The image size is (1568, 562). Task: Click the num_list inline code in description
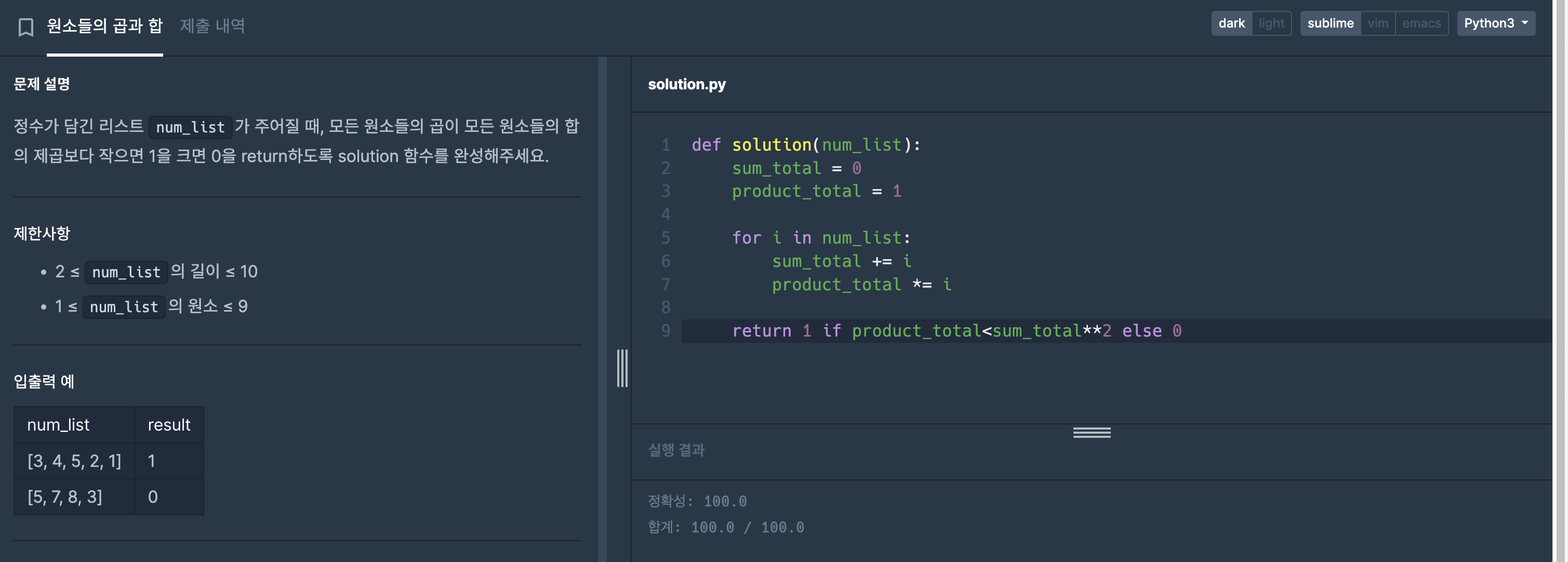click(190, 127)
